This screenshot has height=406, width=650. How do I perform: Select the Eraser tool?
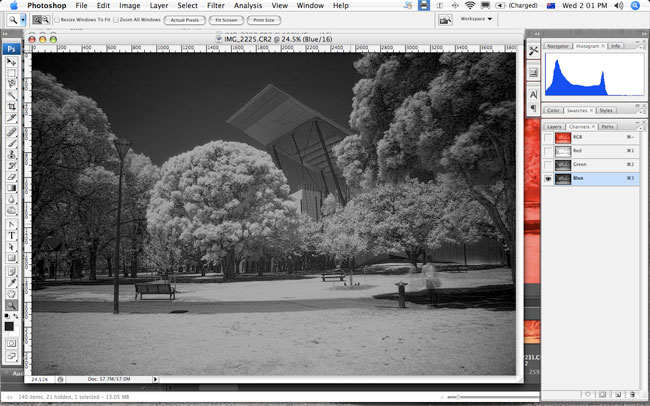point(12,177)
